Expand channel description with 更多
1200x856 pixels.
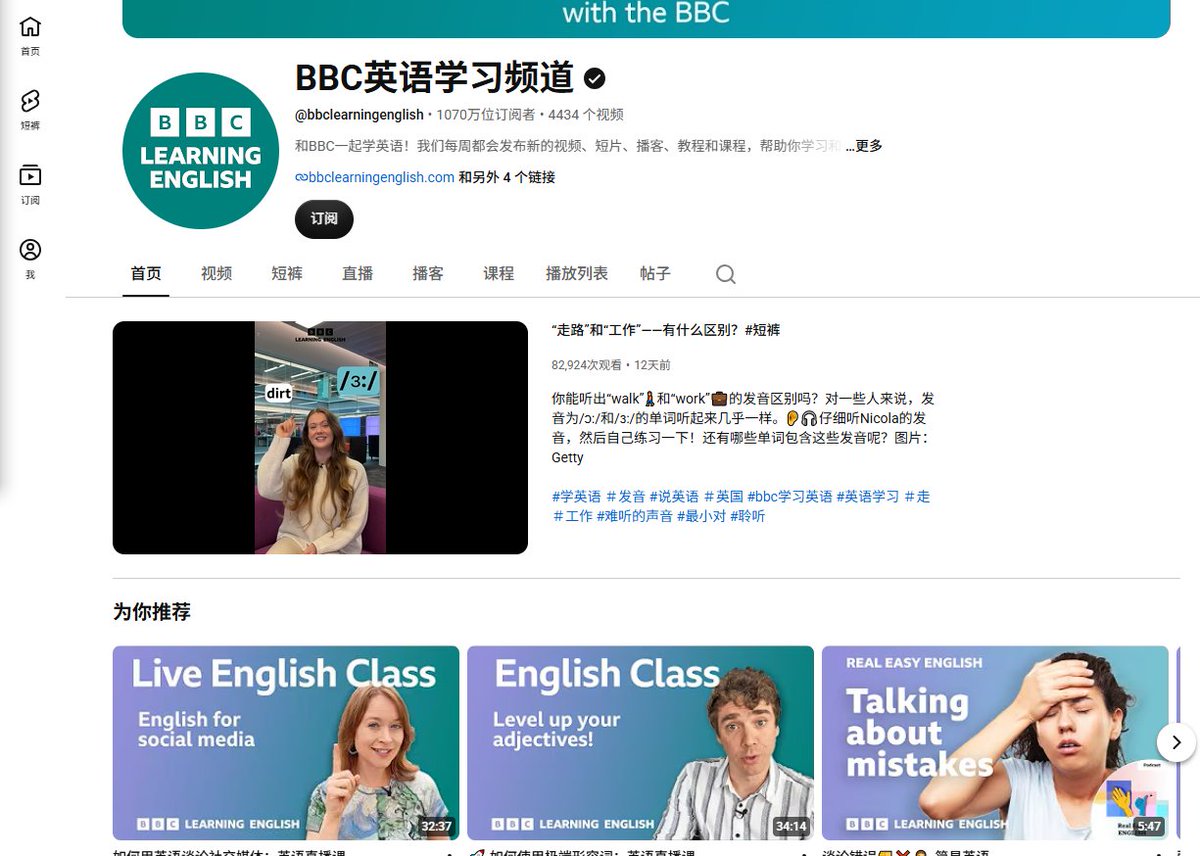tap(864, 146)
